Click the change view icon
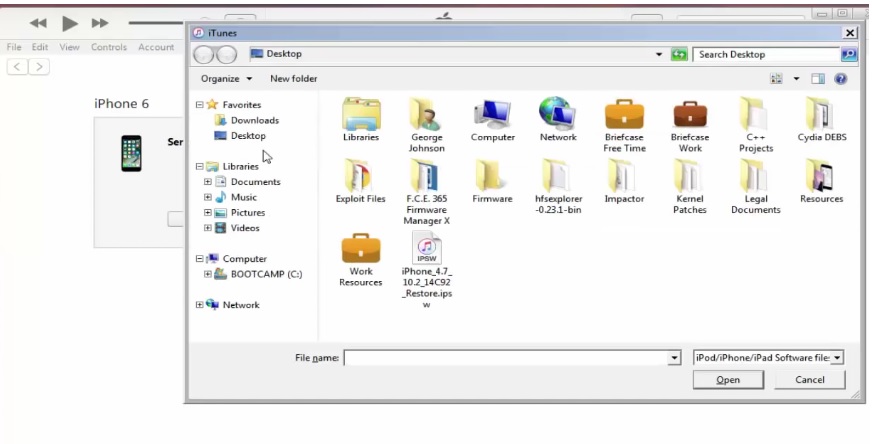 (x=776, y=78)
